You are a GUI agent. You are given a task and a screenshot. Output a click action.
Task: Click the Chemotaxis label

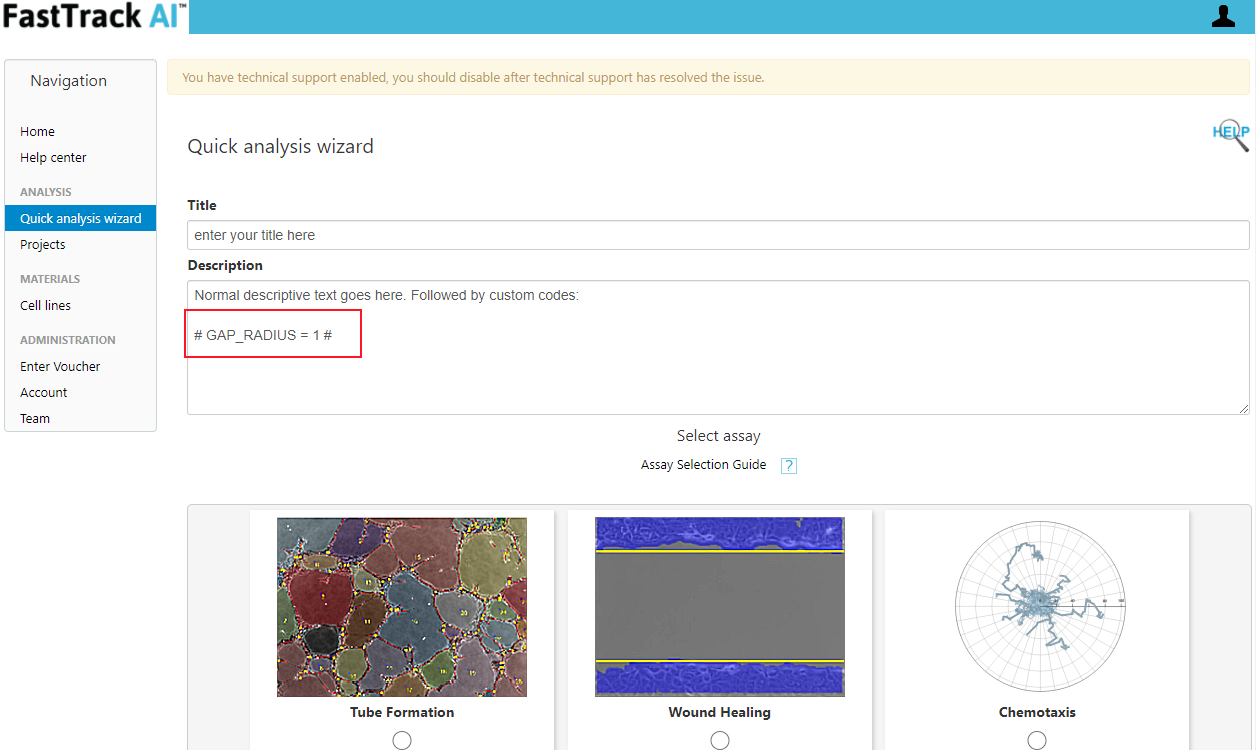[1037, 712]
